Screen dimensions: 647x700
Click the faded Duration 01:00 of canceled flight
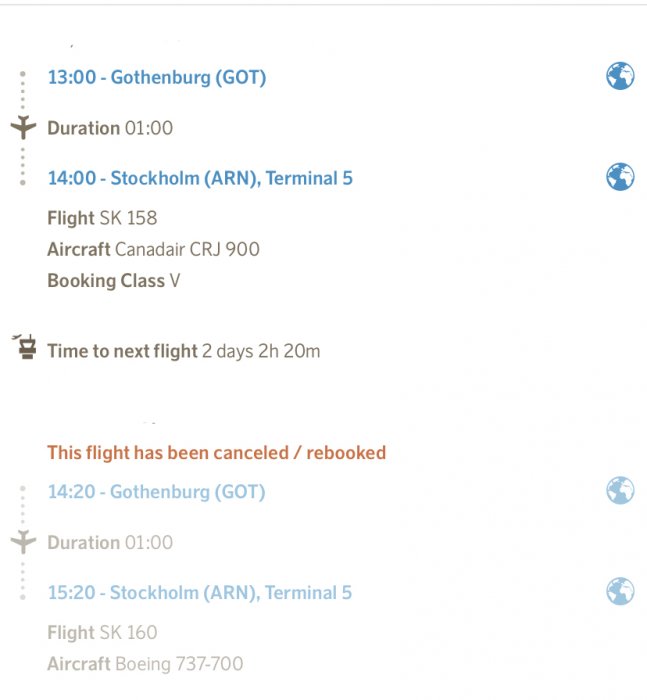pos(110,543)
